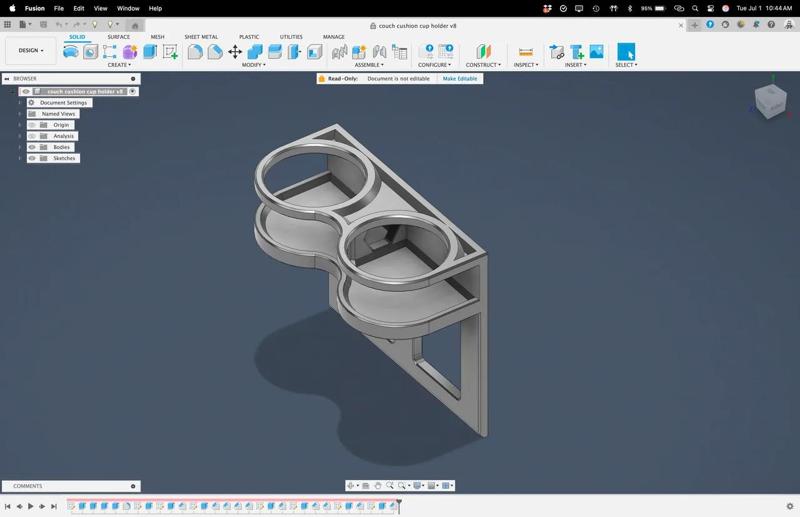This screenshot has width=800, height=517.
Task: Toggle visibility eye for Bodies folder
Action: tap(32, 147)
